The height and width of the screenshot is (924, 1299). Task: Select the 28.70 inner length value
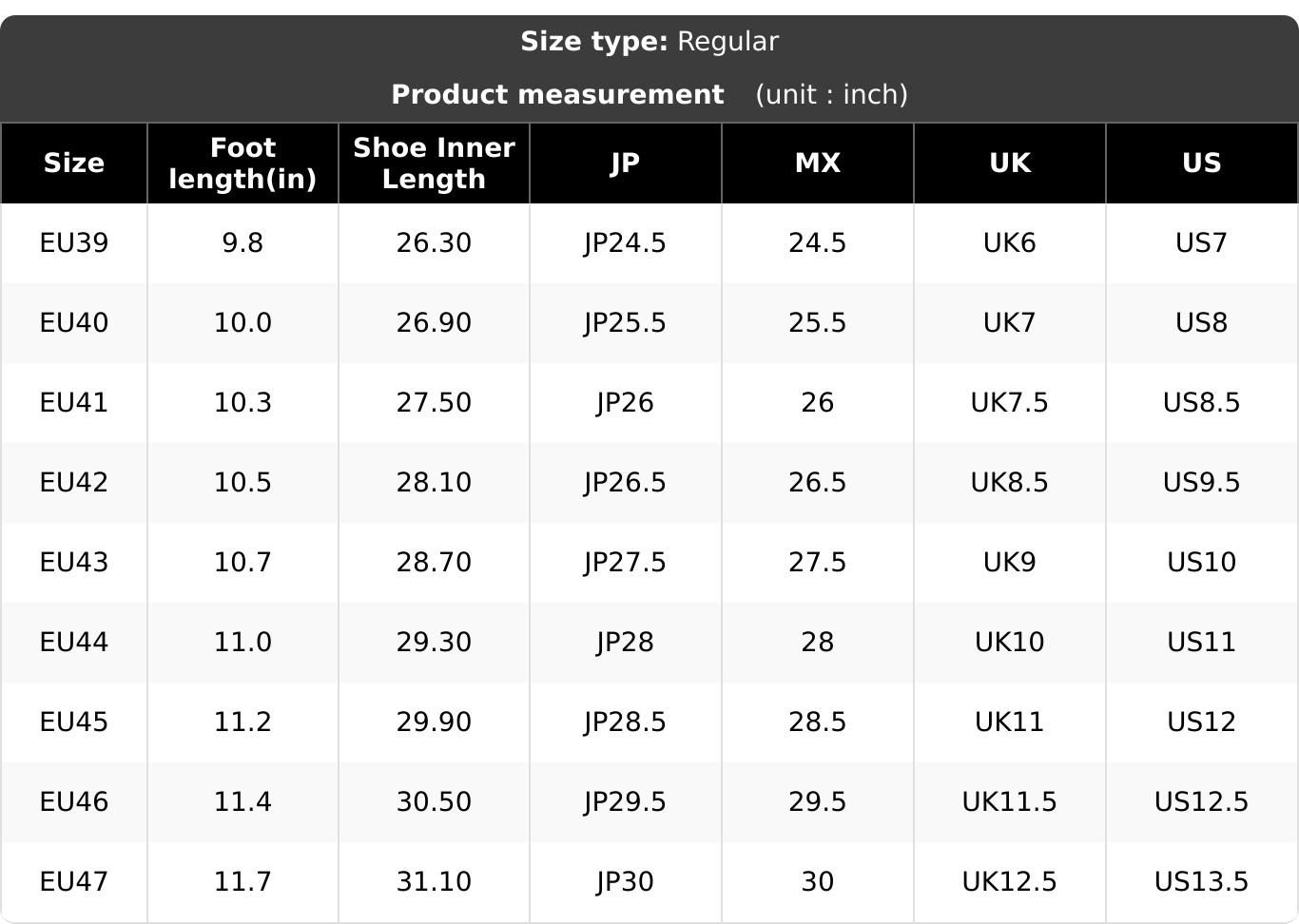point(434,563)
